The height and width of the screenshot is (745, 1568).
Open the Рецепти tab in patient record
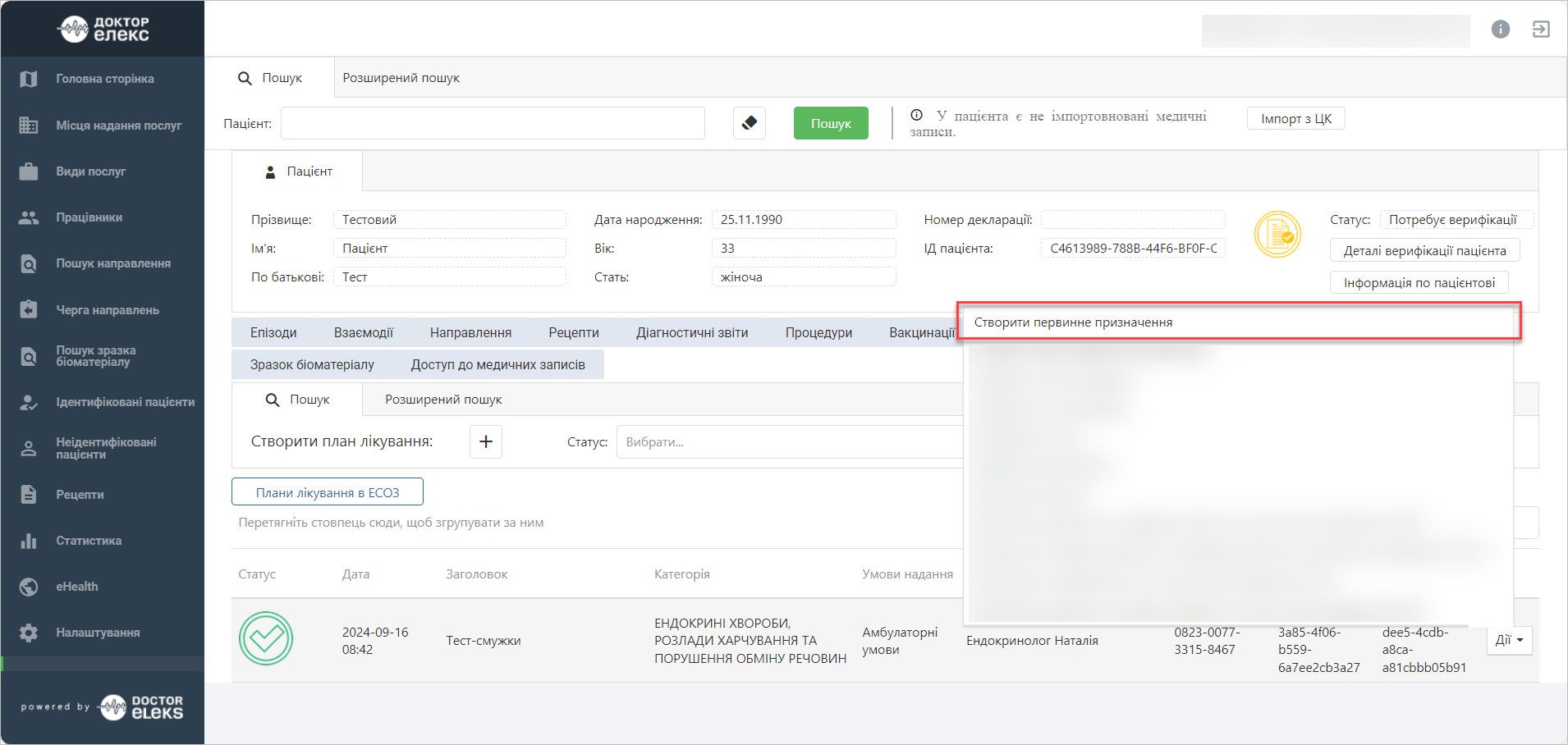(x=574, y=332)
